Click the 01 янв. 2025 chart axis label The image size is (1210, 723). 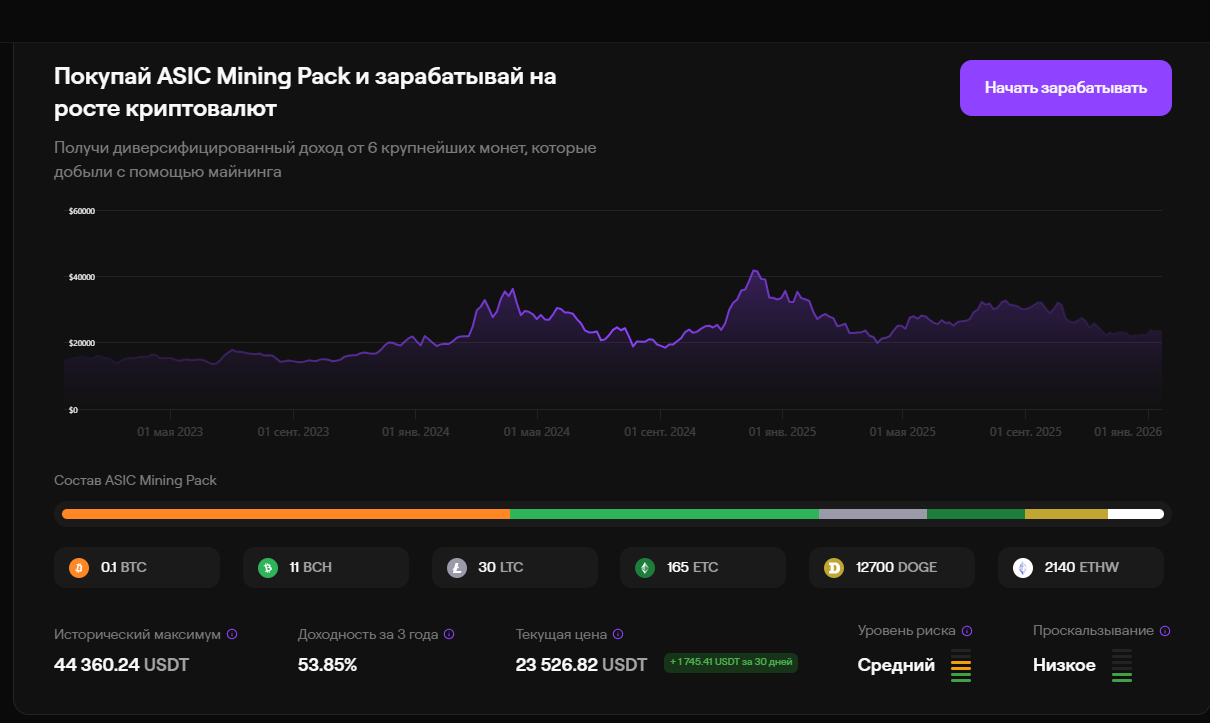pyautogui.click(x=783, y=432)
